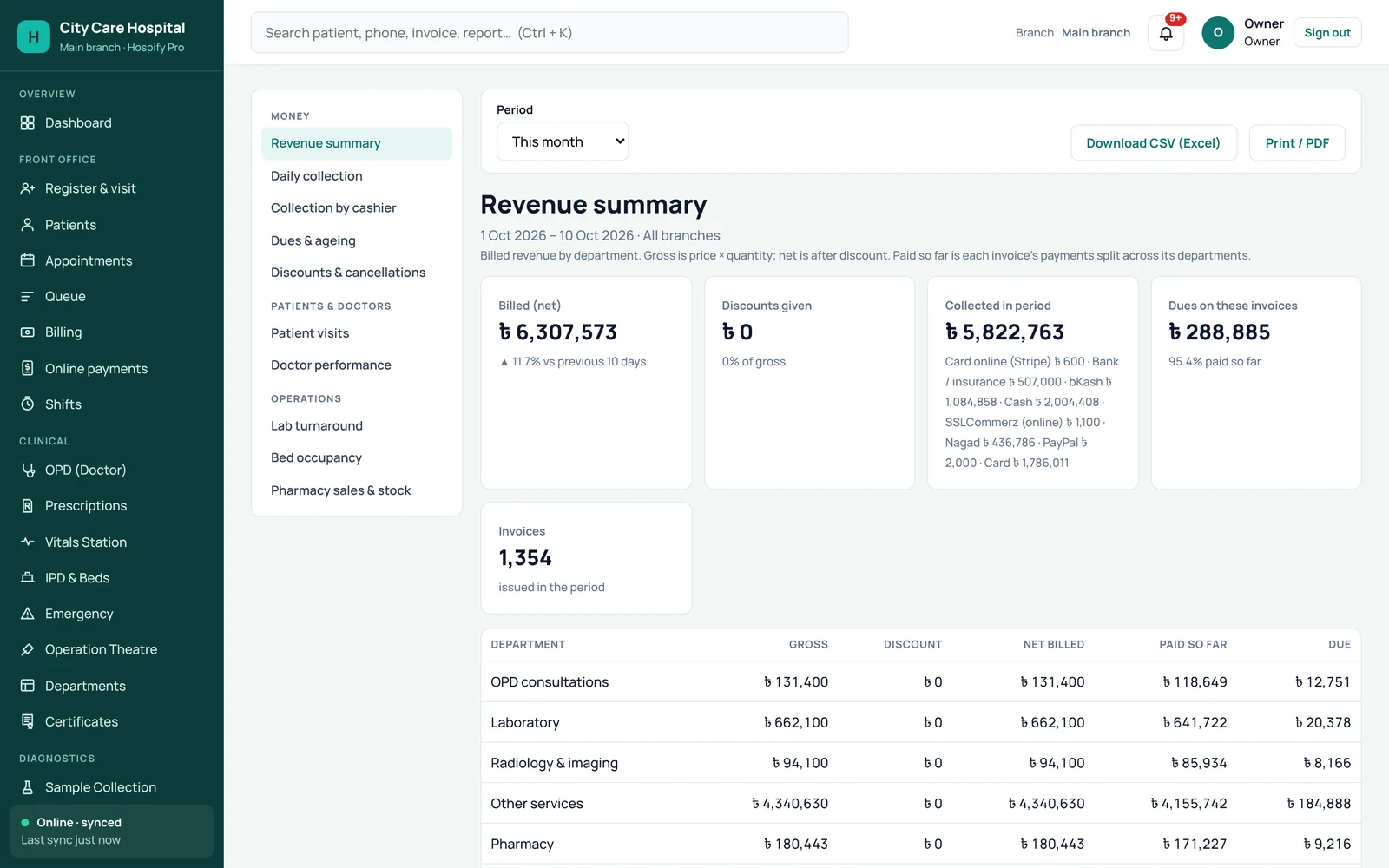
Task: Click the Online synced status panel
Action: coord(112,831)
